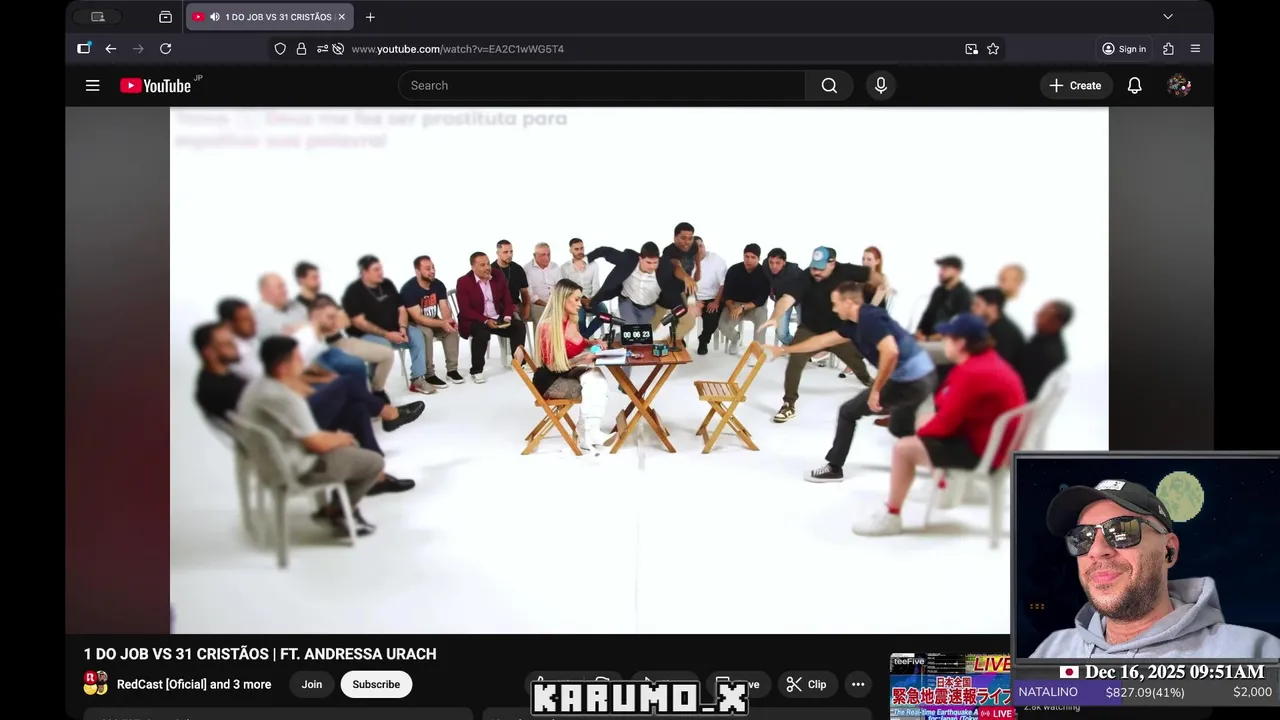This screenshot has width=1280, height=720.
Task: Open the RedCast channel avatar
Action: pyautogui.click(x=96, y=684)
